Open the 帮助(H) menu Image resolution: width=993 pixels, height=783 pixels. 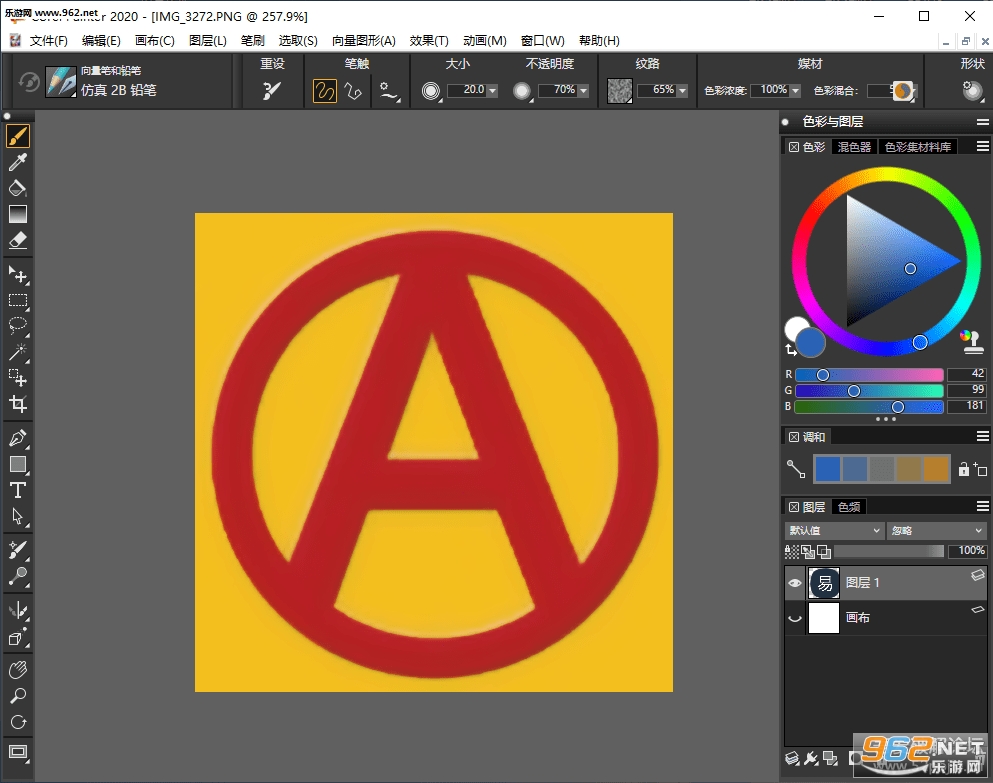coord(599,41)
